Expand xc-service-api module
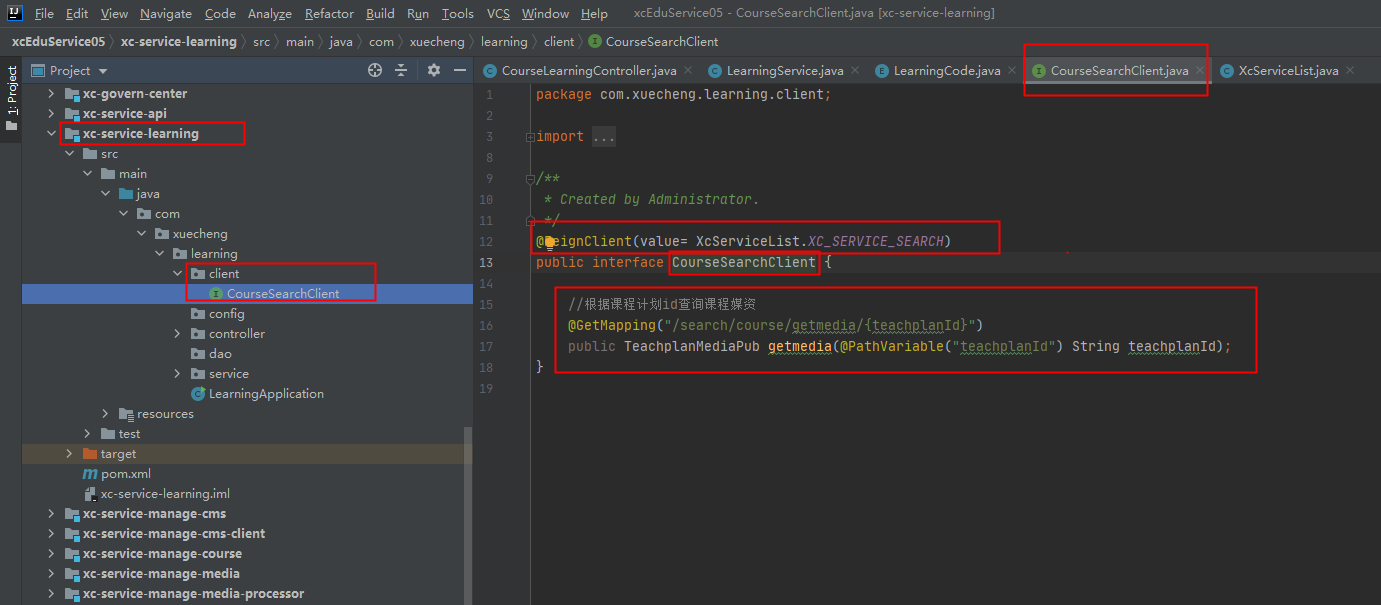This screenshot has width=1381, height=605. coord(51,114)
